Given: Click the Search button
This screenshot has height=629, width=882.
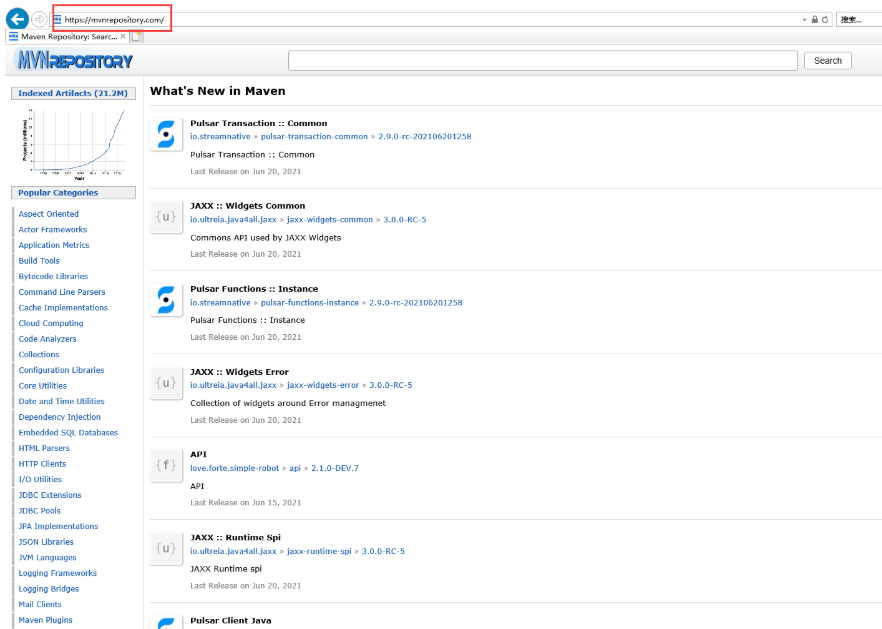Looking at the screenshot, I should click(x=827, y=61).
